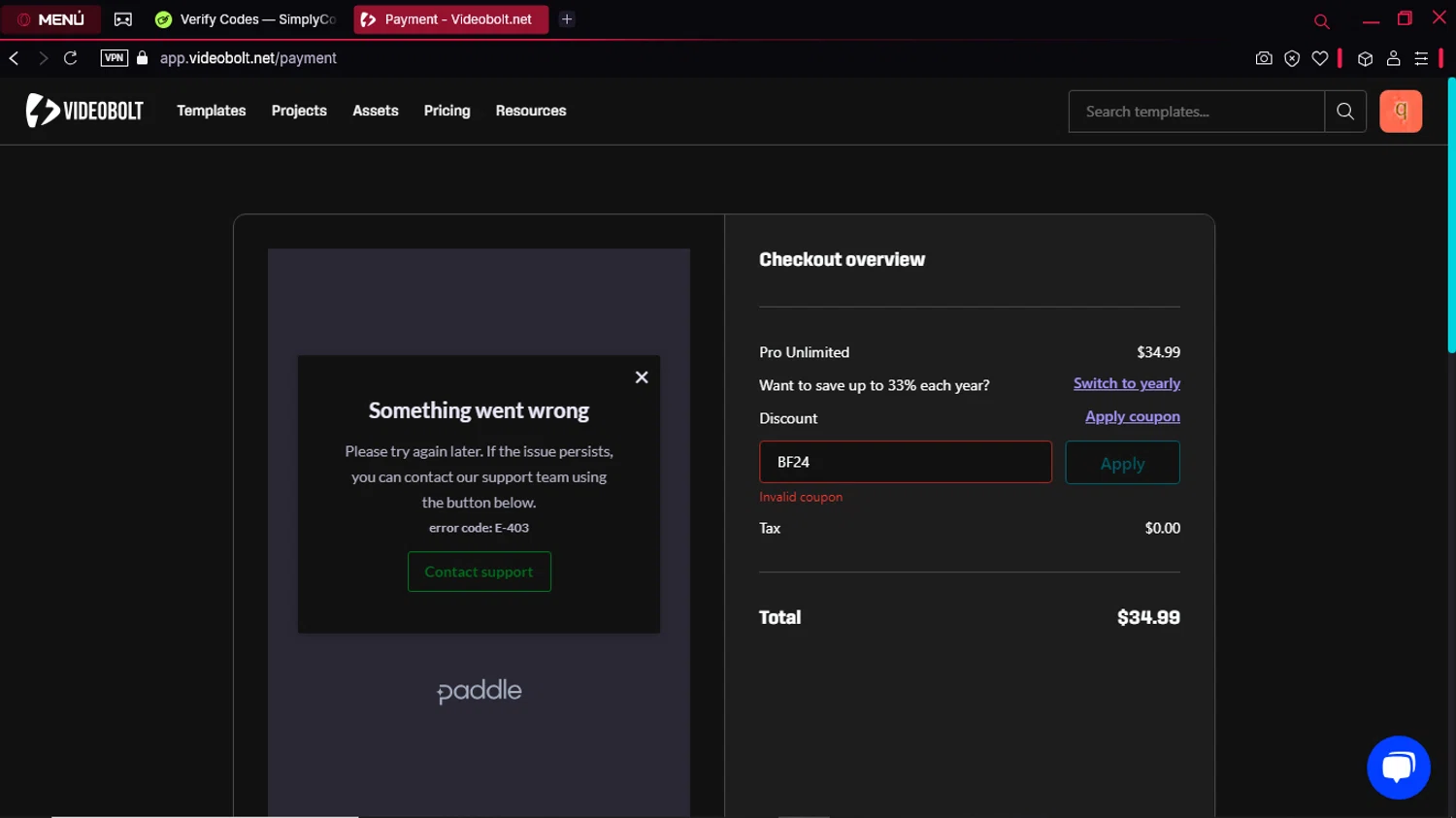Open the Assets menu
1456x818 pixels.
(376, 111)
